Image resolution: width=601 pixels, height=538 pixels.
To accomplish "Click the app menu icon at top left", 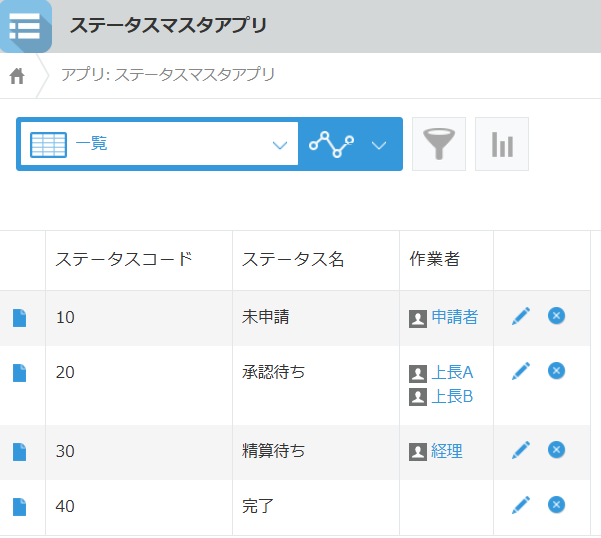I will click(x=24, y=25).
